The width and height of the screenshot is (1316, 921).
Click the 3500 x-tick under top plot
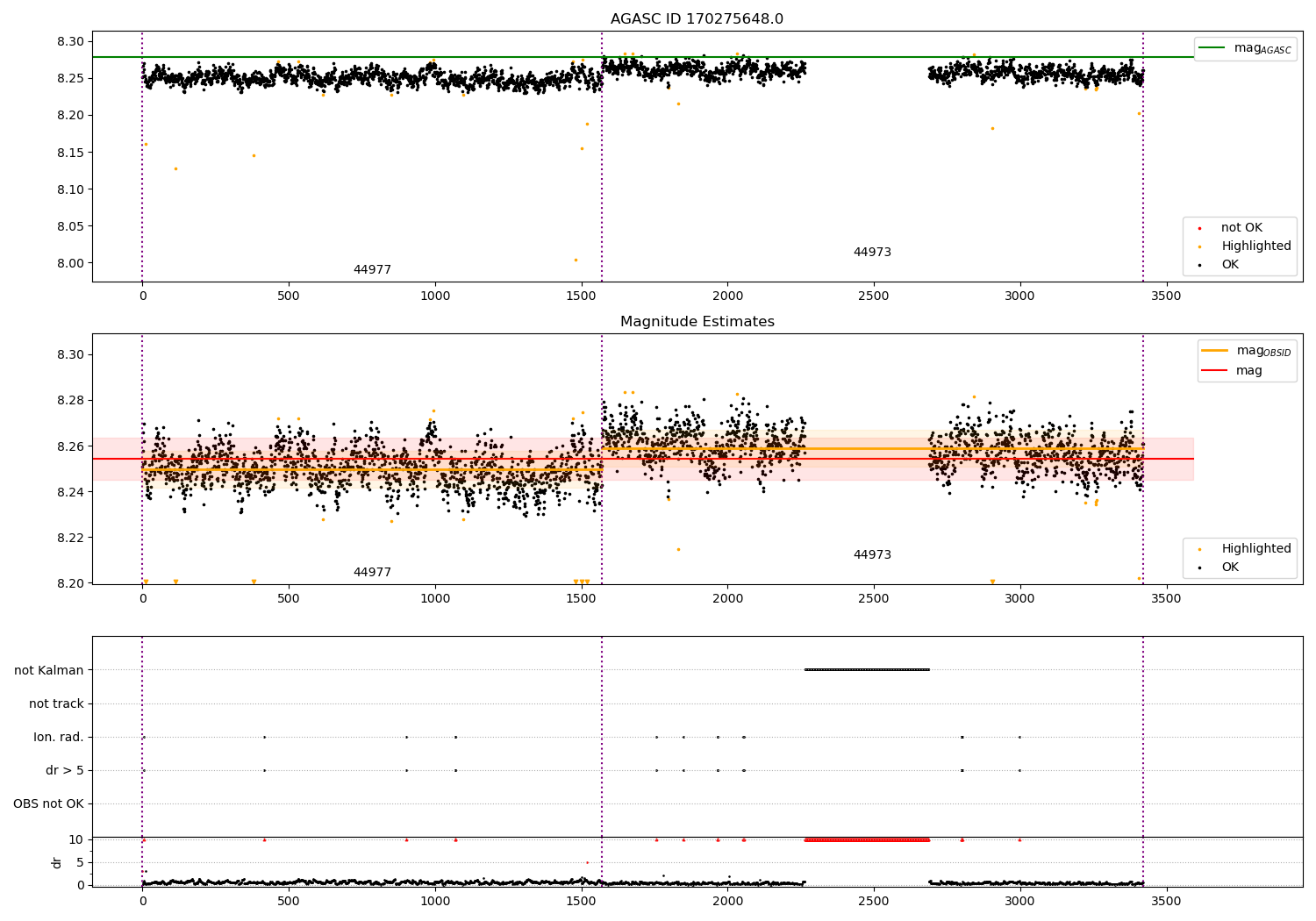[1166, 296]
